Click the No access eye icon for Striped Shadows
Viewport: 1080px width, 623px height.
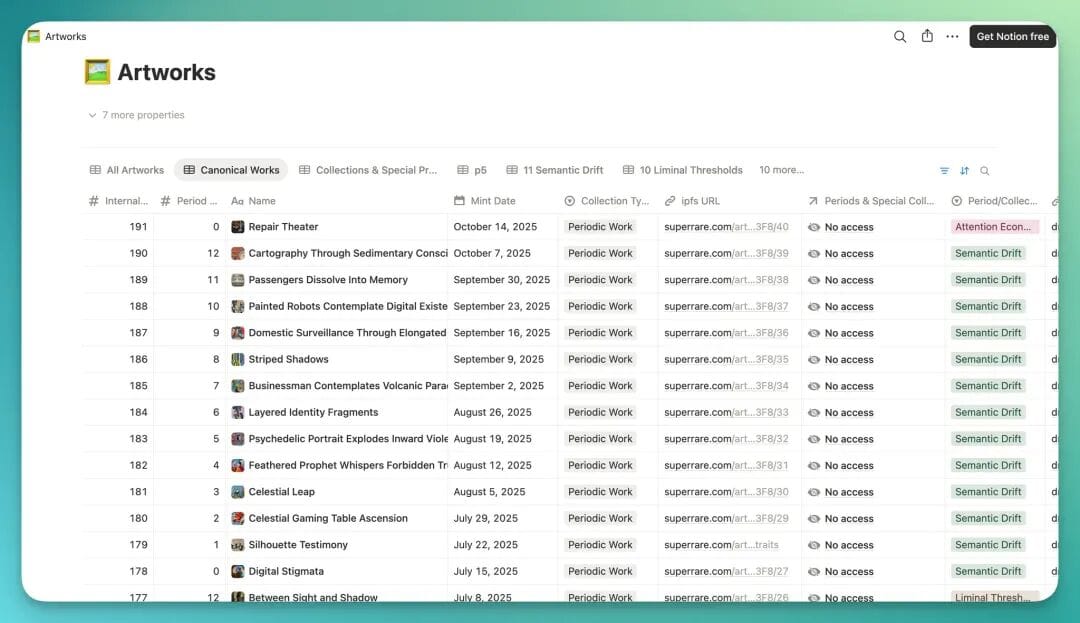pos(814,360)
